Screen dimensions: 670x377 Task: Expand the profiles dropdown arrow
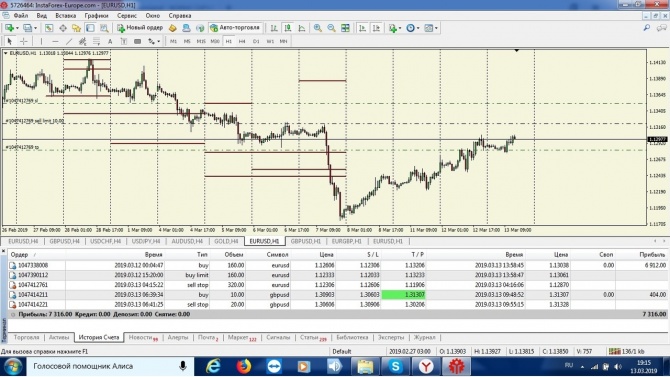35,28
